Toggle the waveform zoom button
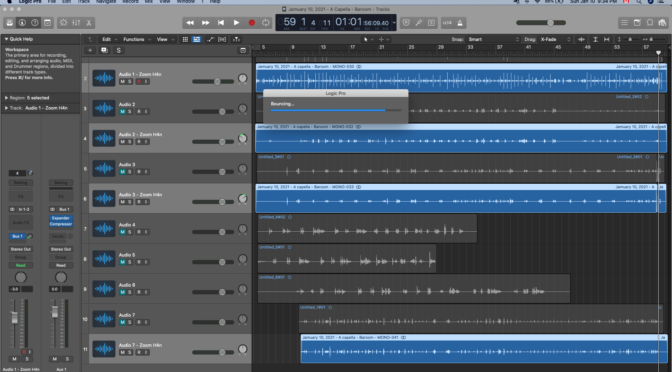Viewport: 672px width, 372px height. click(x=582, y=39)
